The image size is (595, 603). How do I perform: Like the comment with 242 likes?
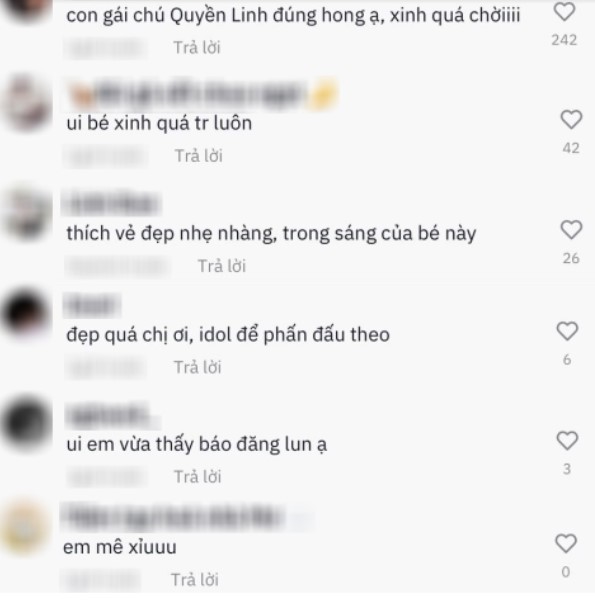564,12
